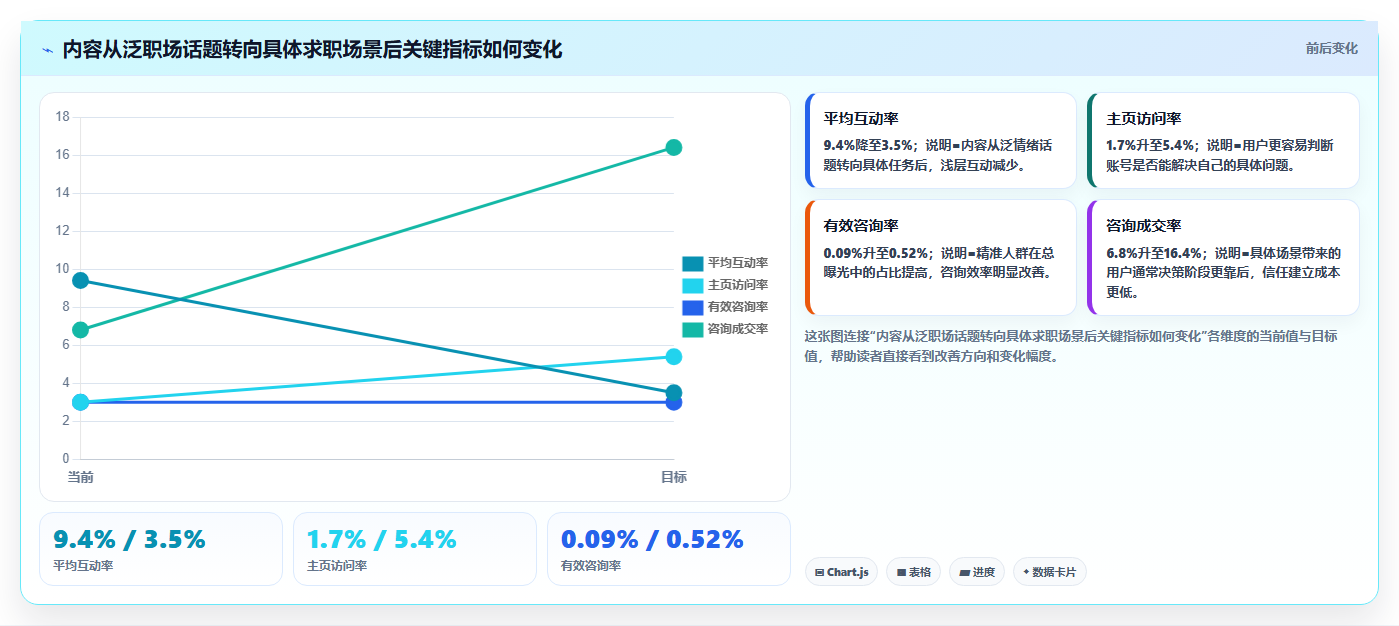The height and width of the screenshot is (626, 1399).
Task: Click the 前后变化 badge in the header
Action: [x=1331, y=48]
